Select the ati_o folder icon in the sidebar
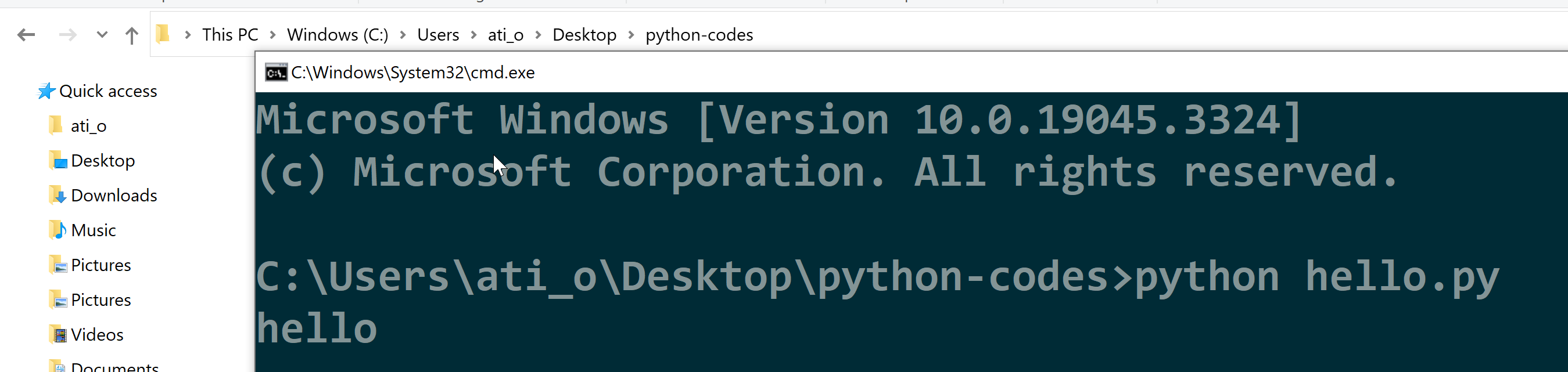This screenshot has width=1568, height=372. click(55, 125)
